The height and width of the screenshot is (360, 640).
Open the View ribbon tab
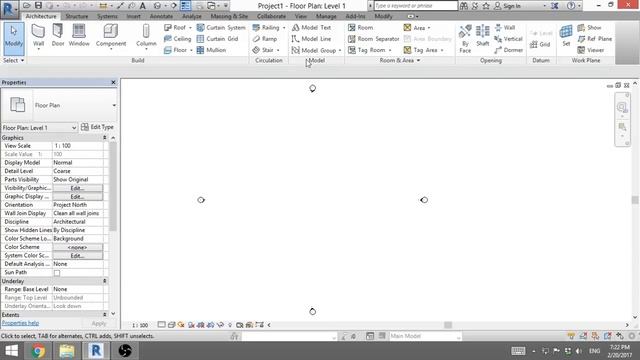[301, 16]
